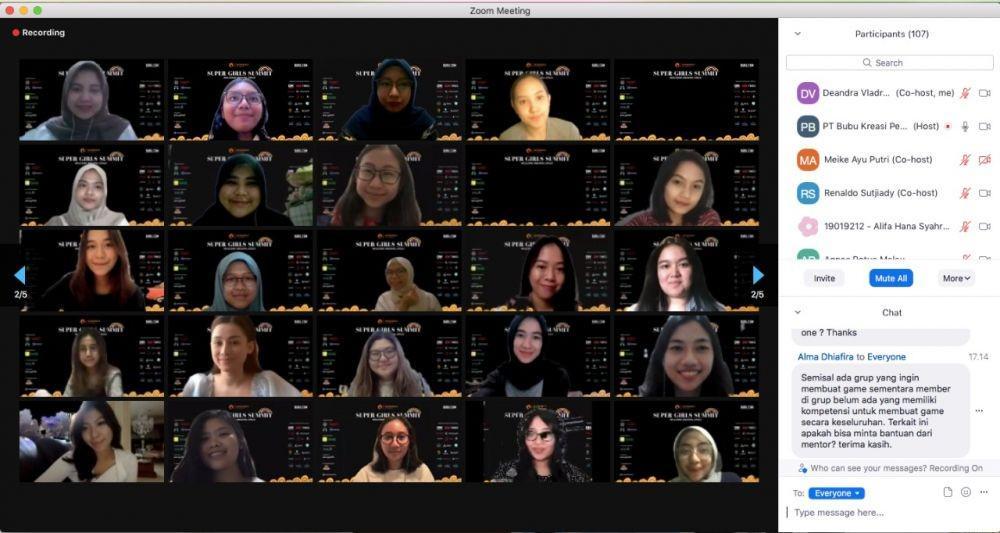
Task: Click the file attachment icon in chat
Action: point(948,492)
